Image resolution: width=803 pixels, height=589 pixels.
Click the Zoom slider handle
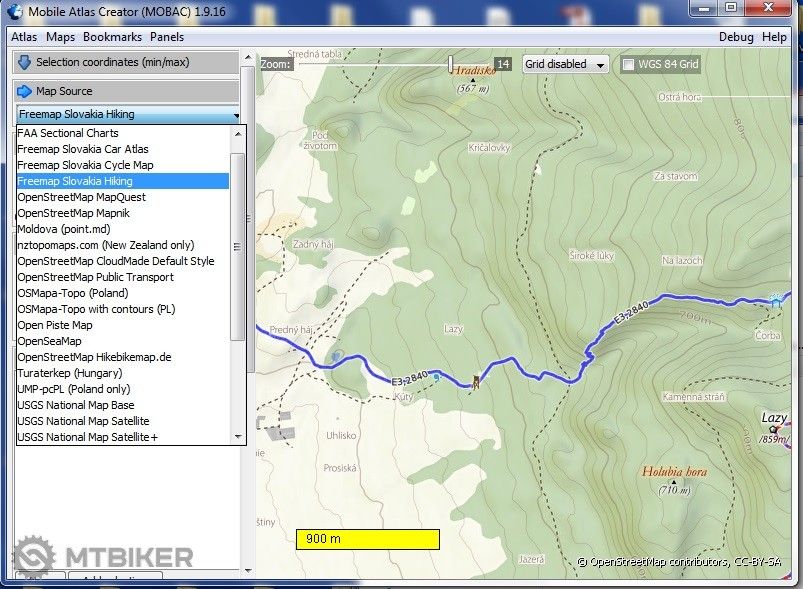tap(451, 63)
